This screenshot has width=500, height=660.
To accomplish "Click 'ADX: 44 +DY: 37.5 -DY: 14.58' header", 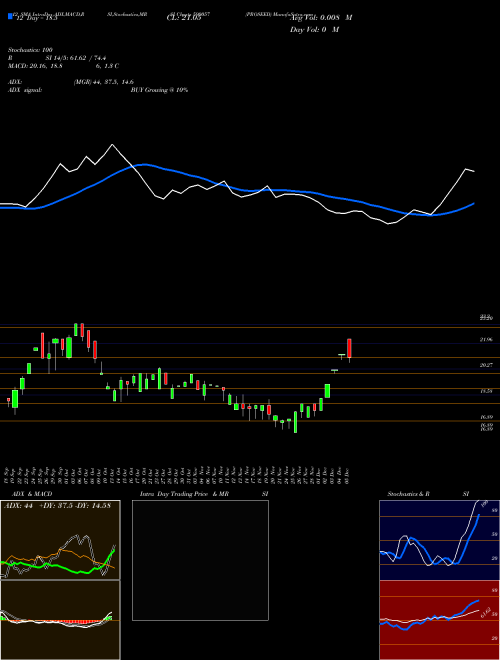I will (x=57, y=506).
